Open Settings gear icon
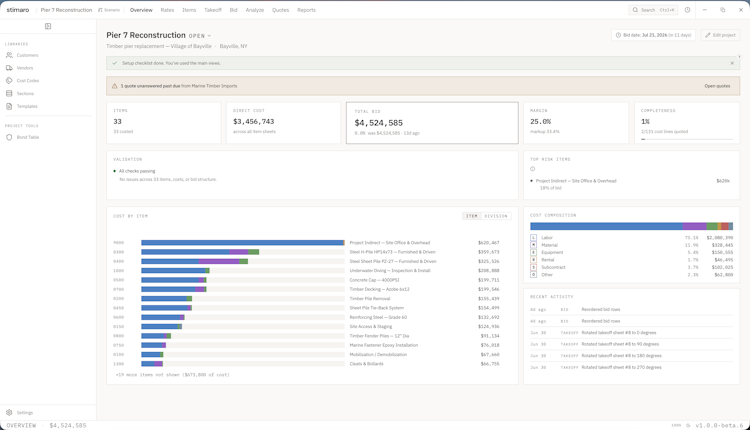Image resolution: width=750 pixels, height=430 pixels. pos(9,412)
